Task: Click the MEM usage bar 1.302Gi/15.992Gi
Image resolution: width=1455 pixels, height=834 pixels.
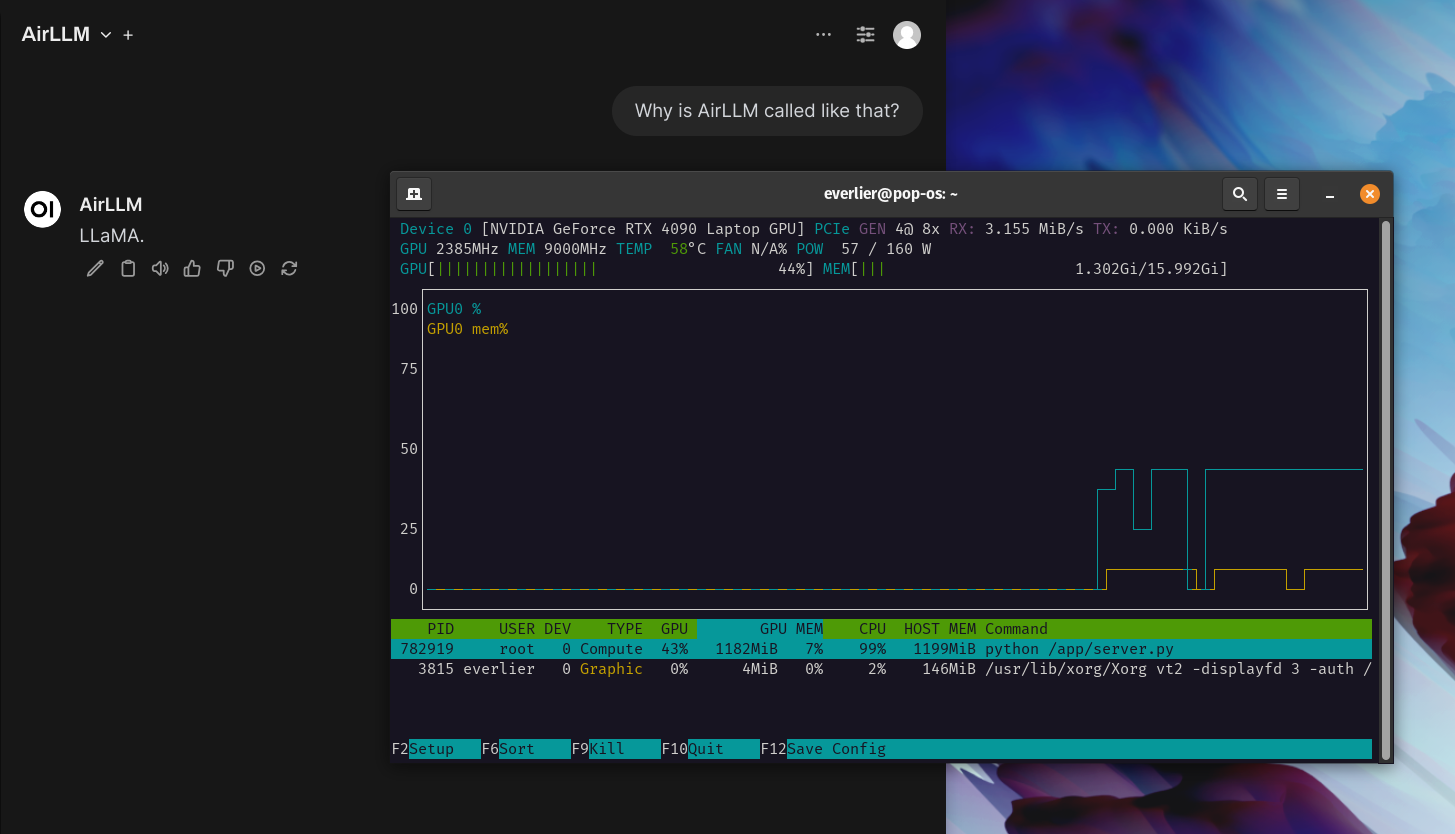Action: point(1025,269)
